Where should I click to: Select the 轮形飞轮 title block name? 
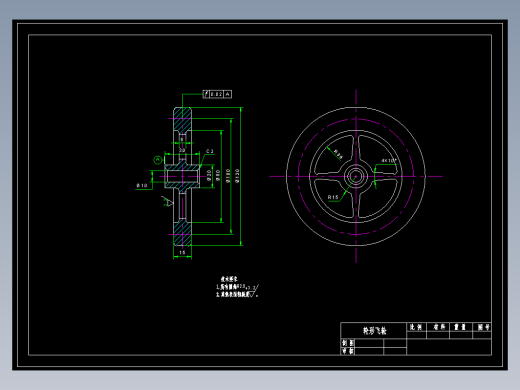pyautogui.click(x=374, y=331)
